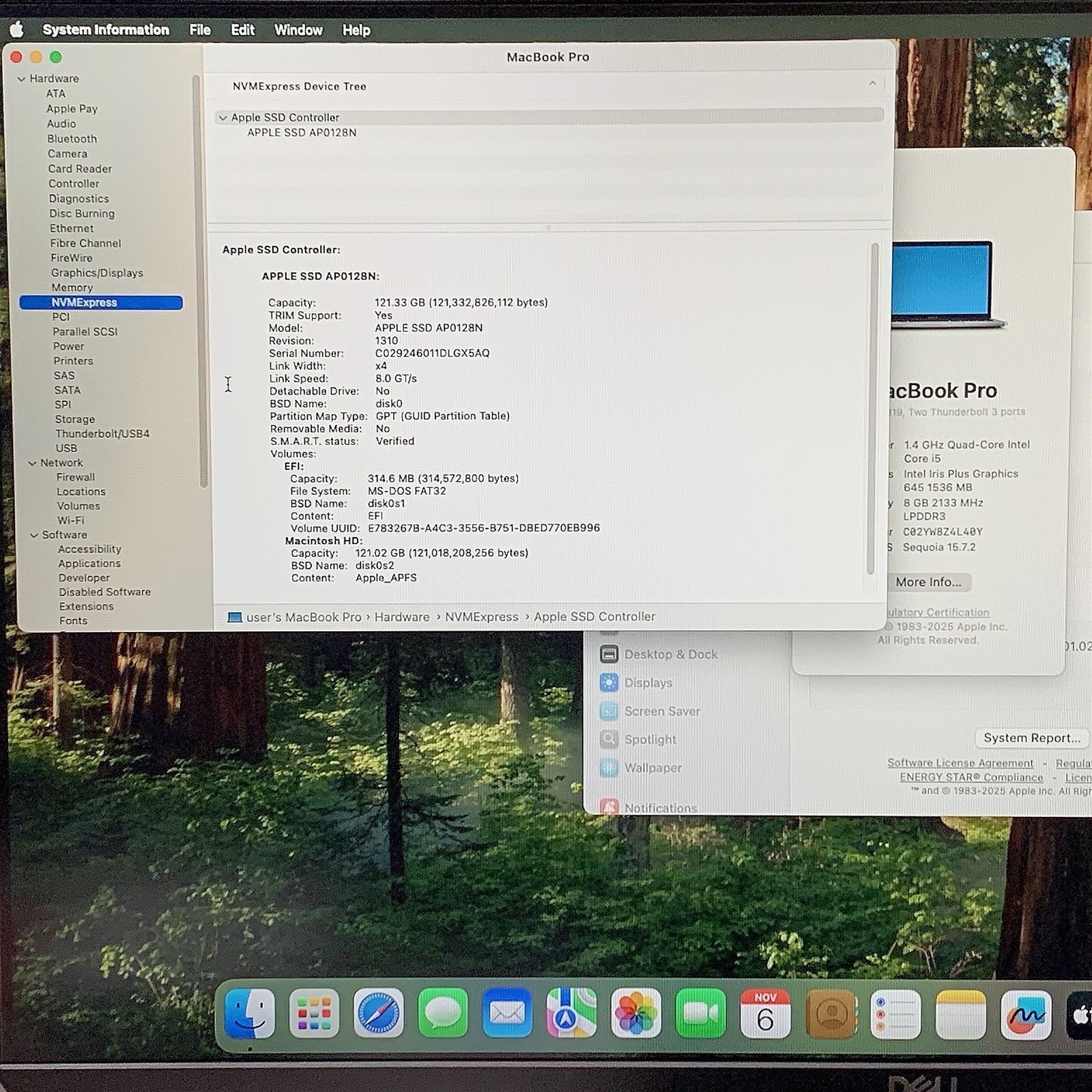Open the Photos app in Dock
Image resolution: width=1092 pixels, height=1092 pixels.
click(635, 1013)
